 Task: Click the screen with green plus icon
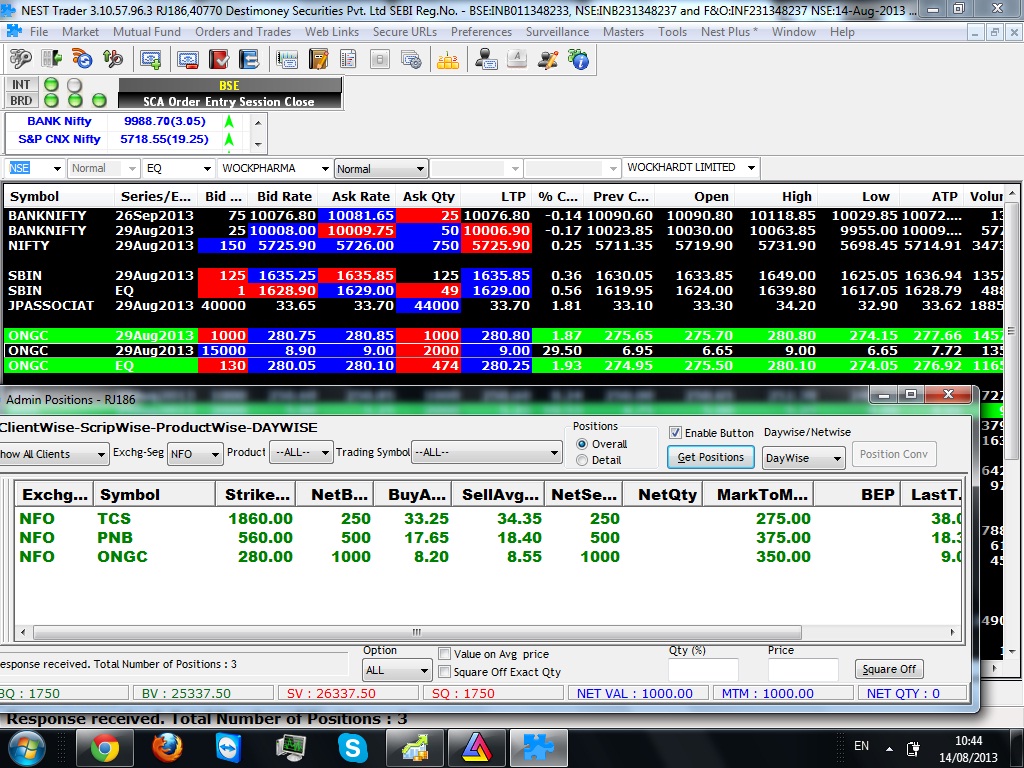pos(151,60)
